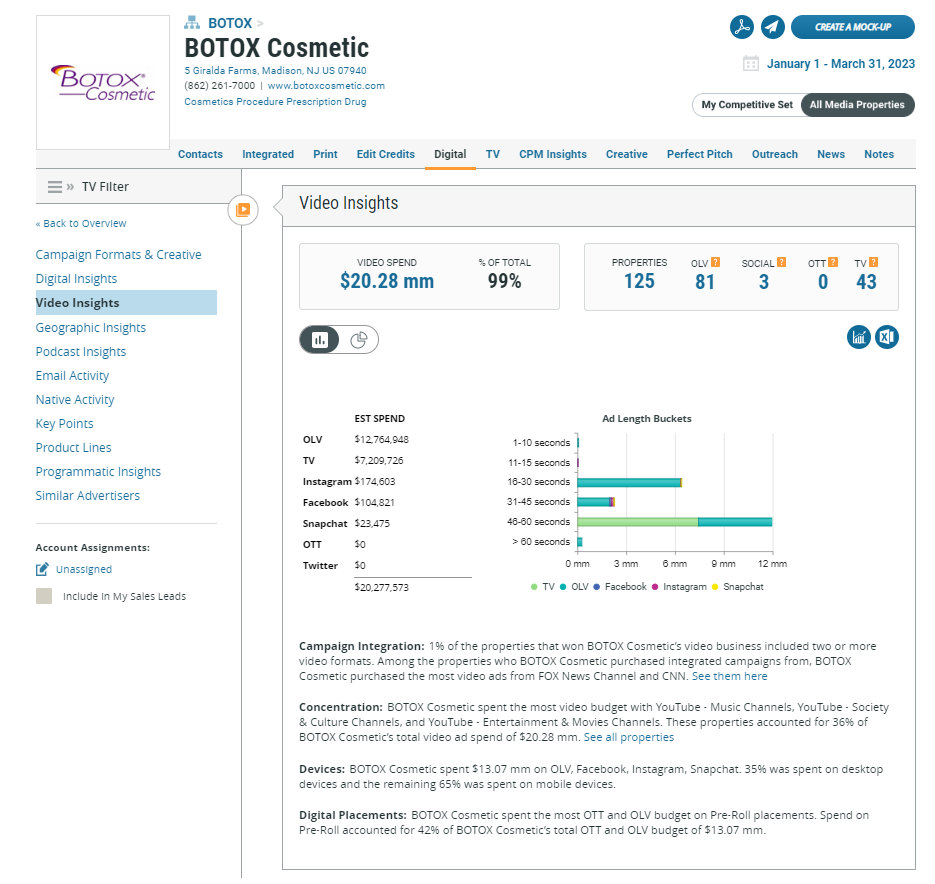Click the hamburger TV Filter menu icon
Screen dimensions: 935x884
(55, 187)
